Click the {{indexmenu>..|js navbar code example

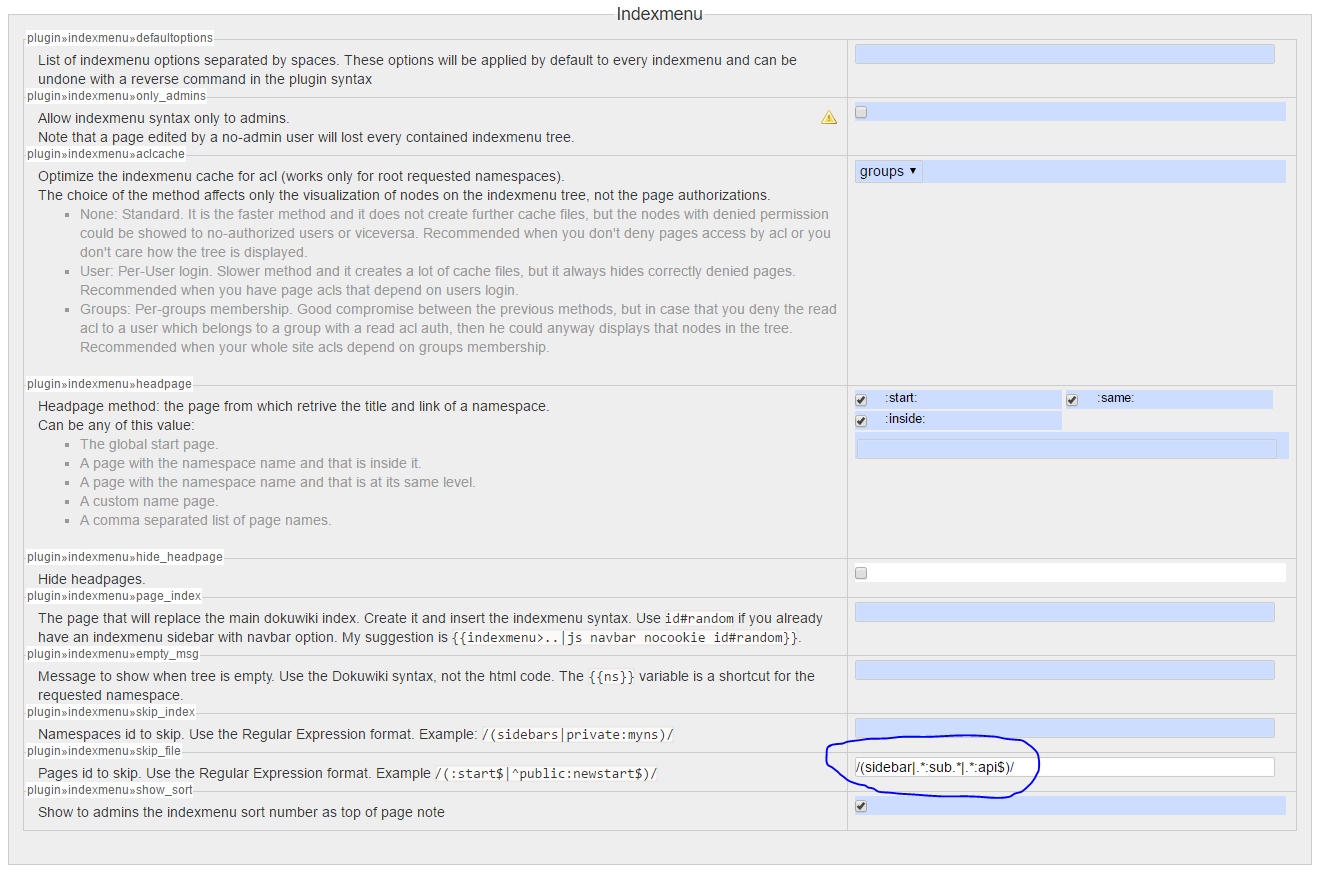[625, 638]
